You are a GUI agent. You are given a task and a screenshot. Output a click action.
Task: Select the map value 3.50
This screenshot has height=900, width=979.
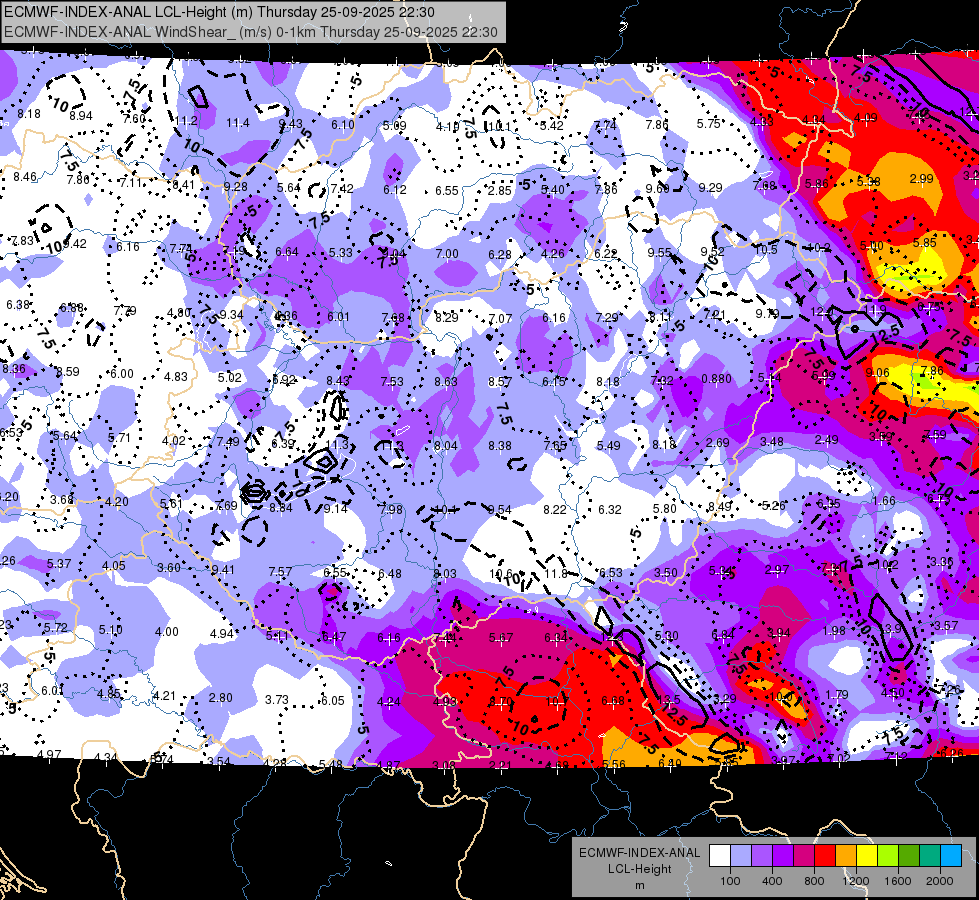(x=666, y=572)
